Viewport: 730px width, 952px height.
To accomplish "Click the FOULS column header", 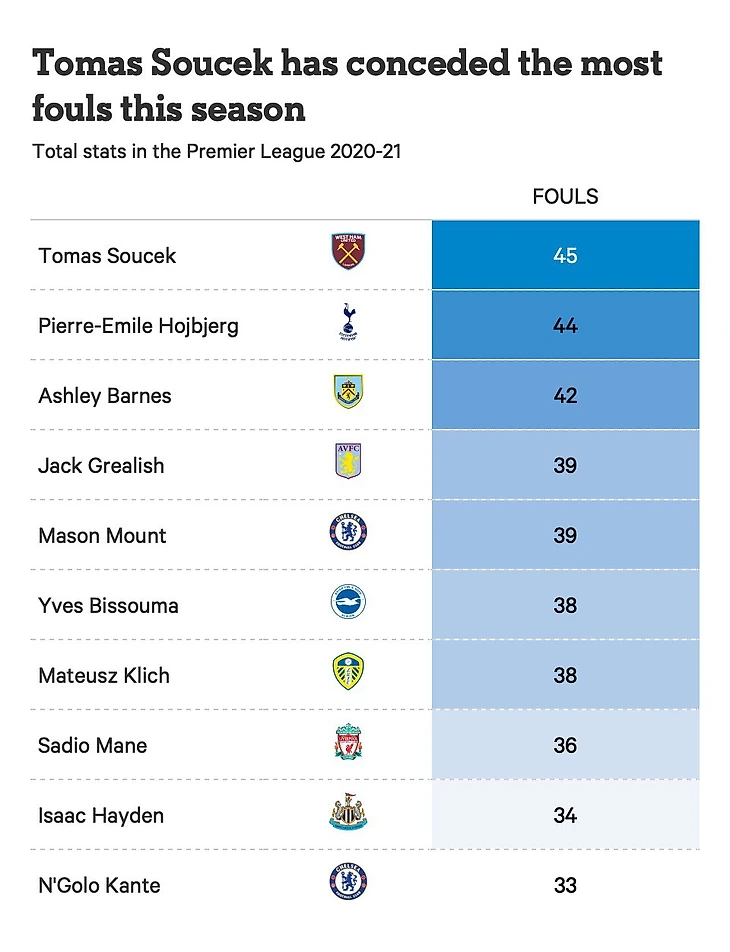I will [x=565, y=196].
